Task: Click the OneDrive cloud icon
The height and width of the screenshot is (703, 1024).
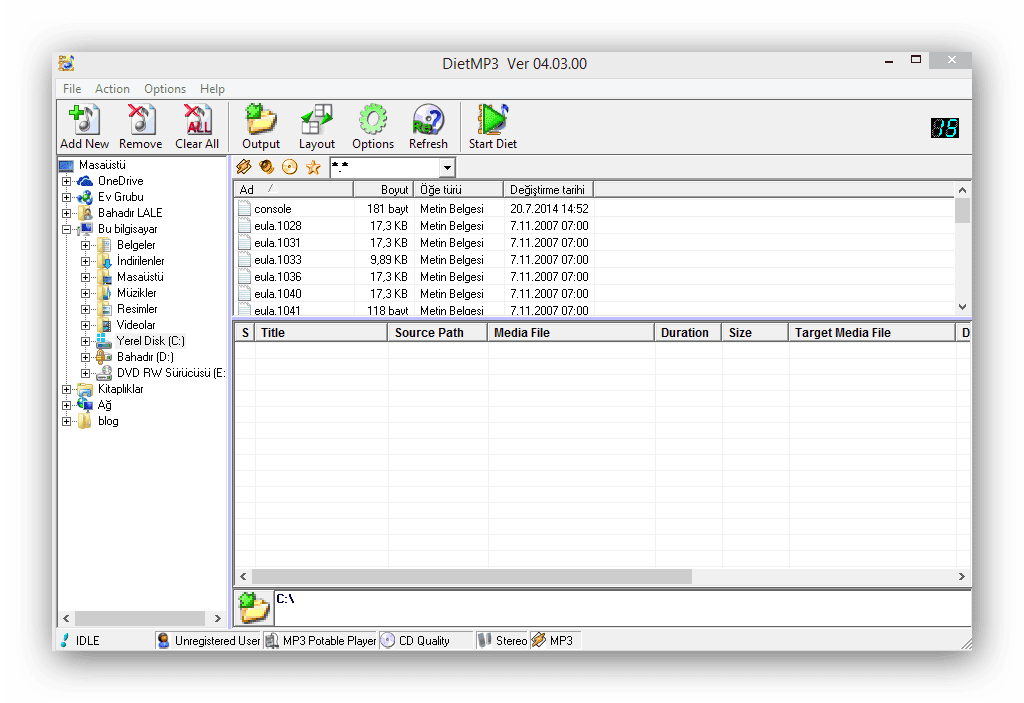Action: [x=85, y=181]
